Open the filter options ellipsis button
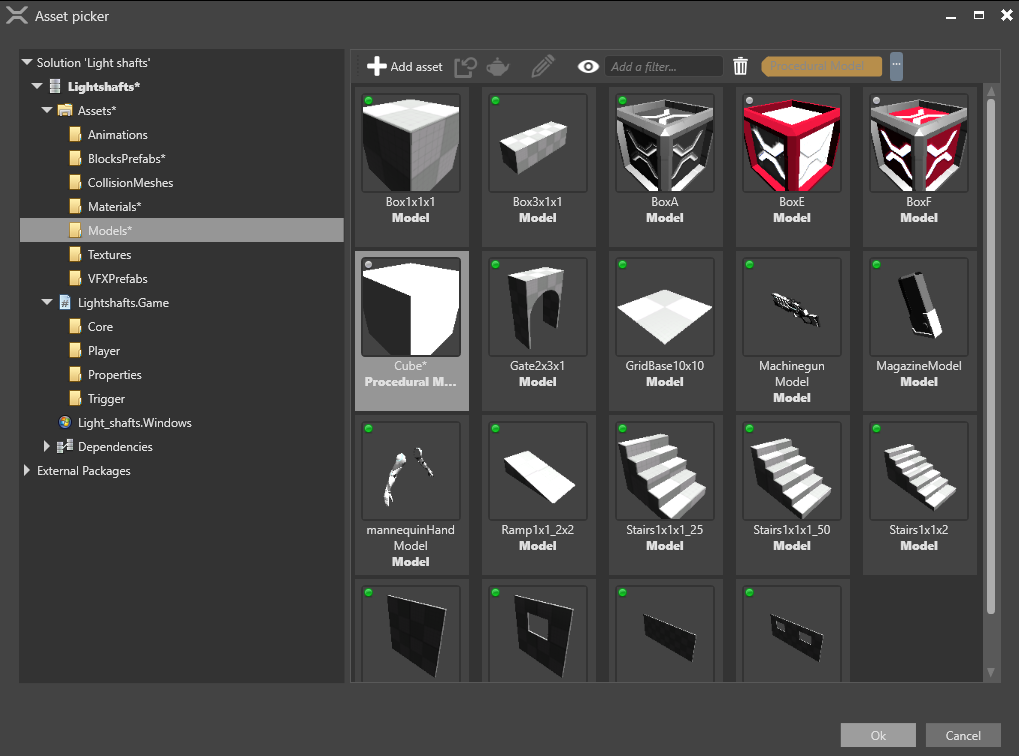The width and height of the screenshot is (1019, 756). coord(896,66)
